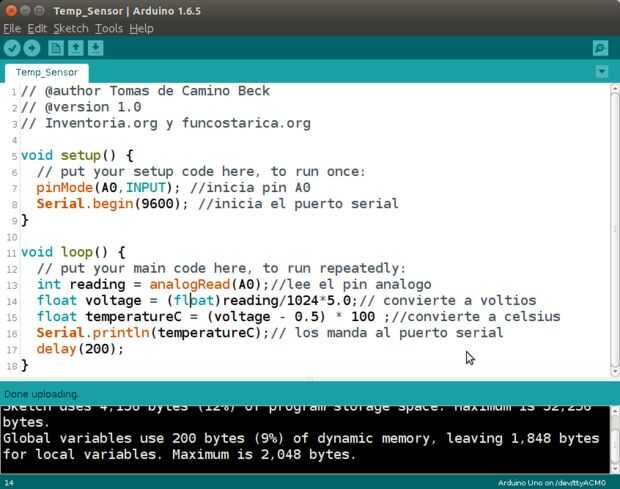This screenshot has height=489, width=620.
Task: Click the down arrow of the editor scrollbar
Action: tap(615, 371)
